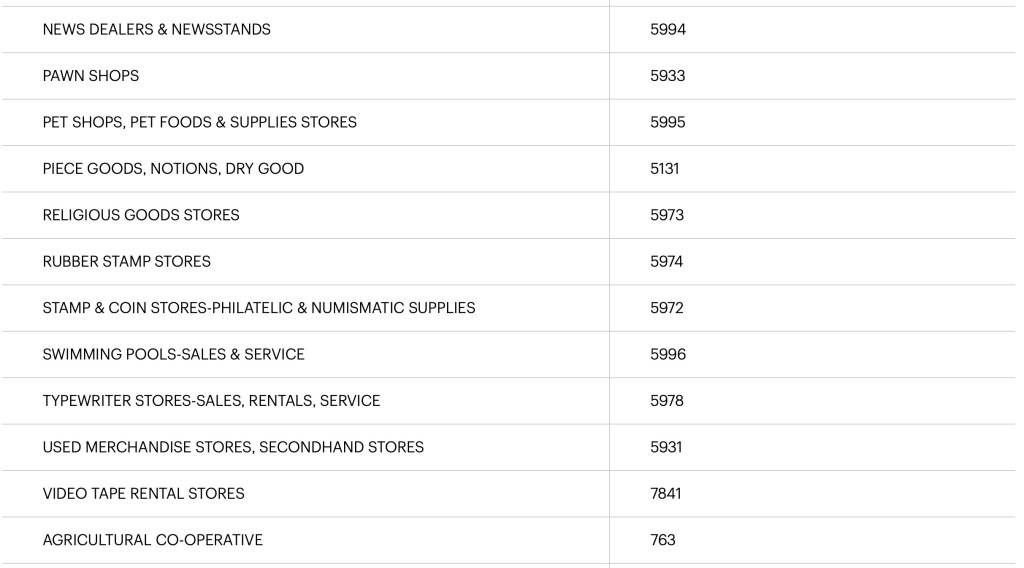Click the PAWN SHOPS category name
The width and height of the screenshot is (1024, 568).
91,76
